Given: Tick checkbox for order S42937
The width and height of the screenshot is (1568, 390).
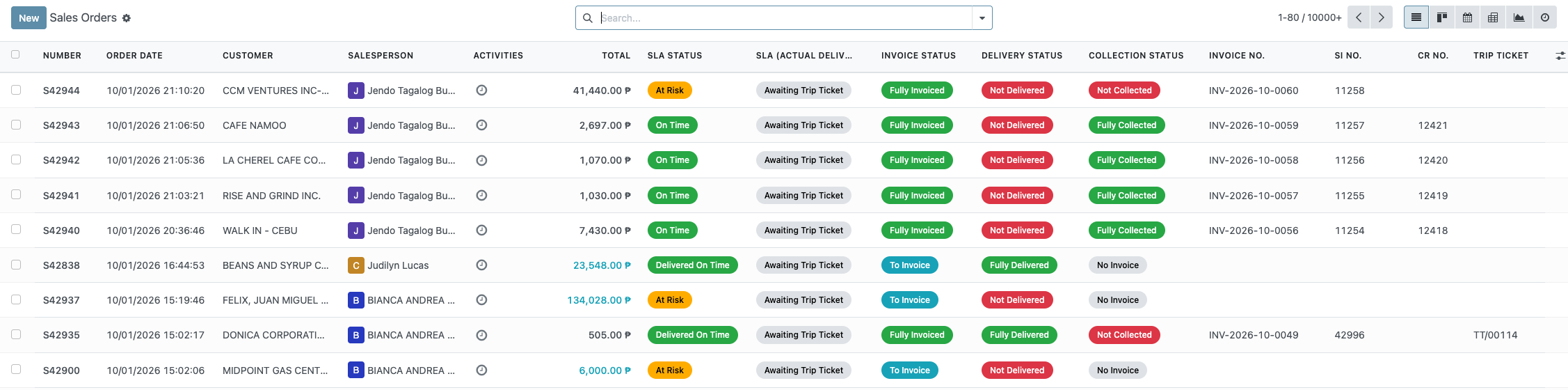Looking at the screenshot, I should pos(16,299).
